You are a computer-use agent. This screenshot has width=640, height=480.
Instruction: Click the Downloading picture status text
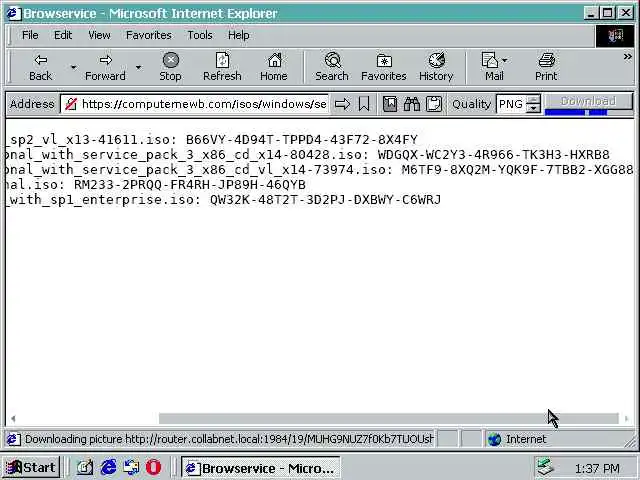(229, 439)
